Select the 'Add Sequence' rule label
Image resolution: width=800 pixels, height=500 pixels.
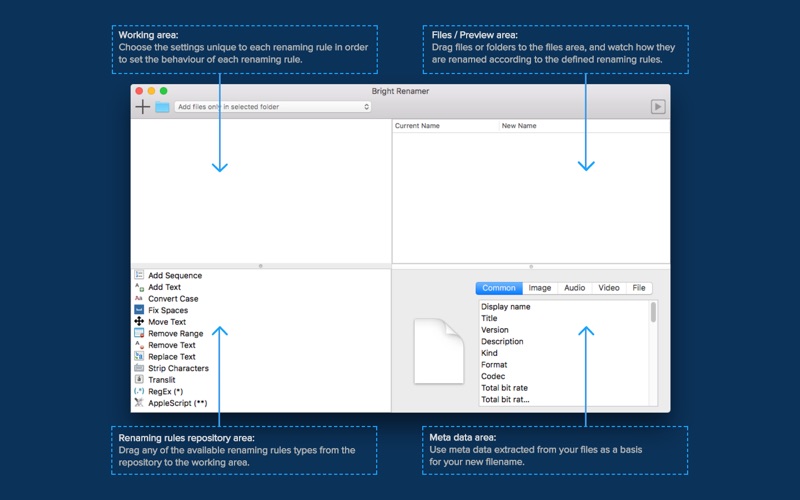pyautogui.click(x=175, y=276)
